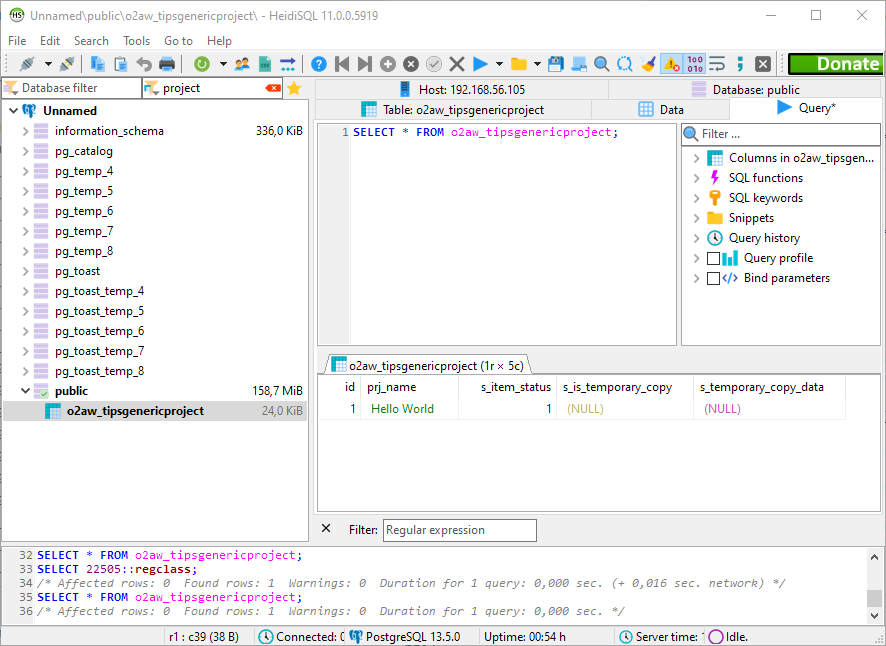Run the query with blue play icon
The image size is (886, 646).
click(480, 64)
